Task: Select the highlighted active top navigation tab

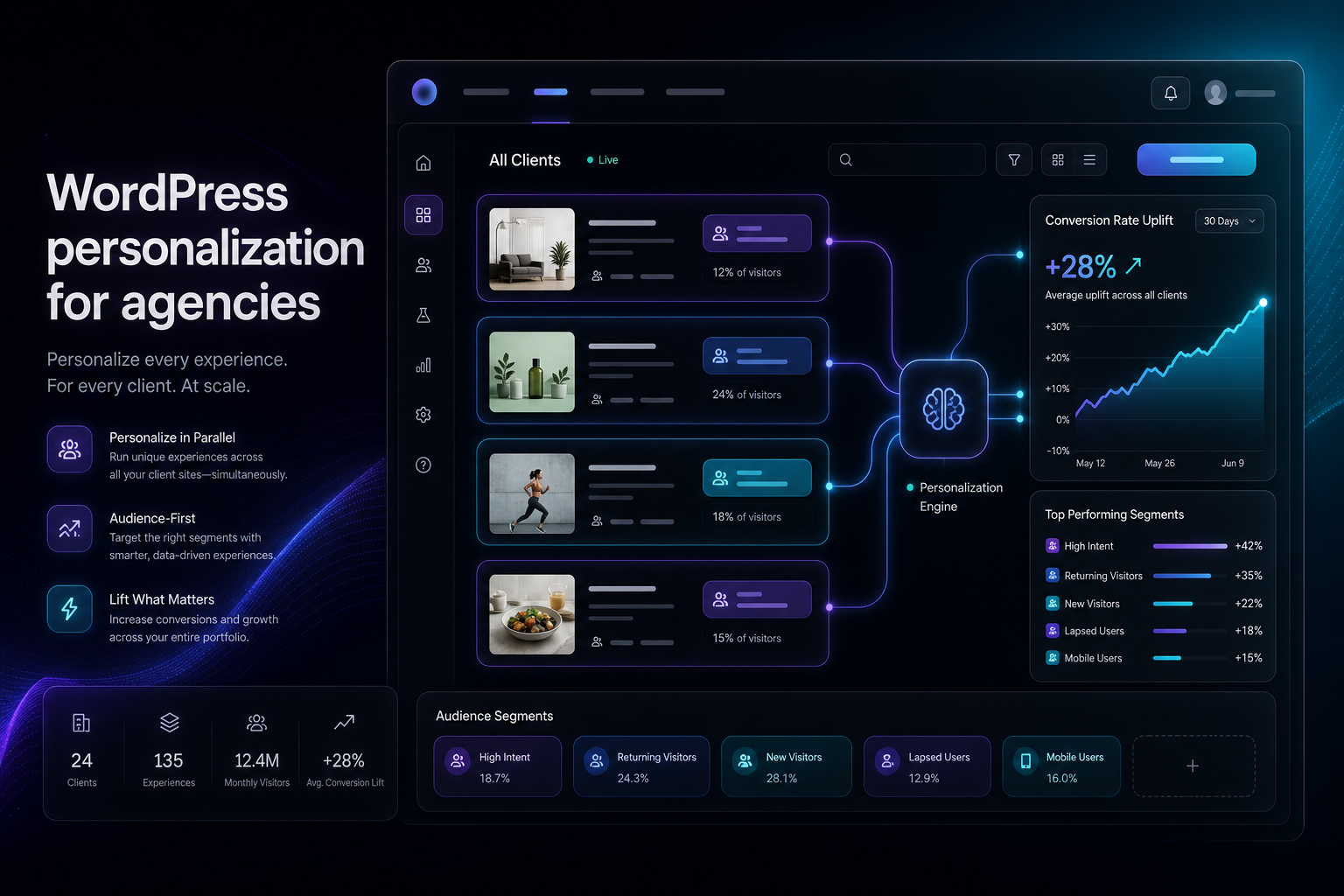Action: (550, 92)
